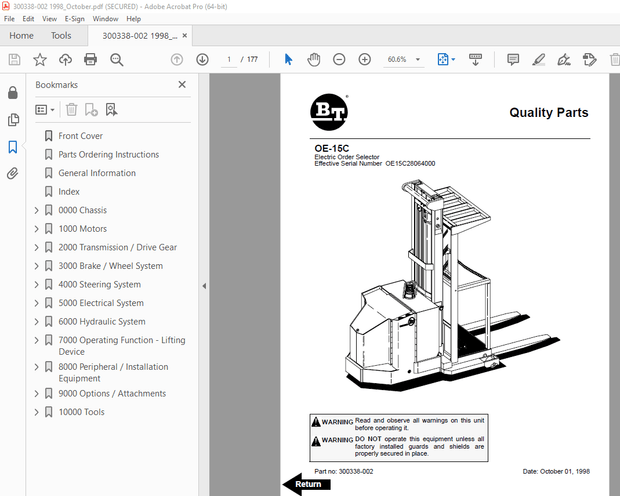This screenshot has width=620, height=496.
Task: Open the Front Cover bookmark
Action: (x=80, y=136)
